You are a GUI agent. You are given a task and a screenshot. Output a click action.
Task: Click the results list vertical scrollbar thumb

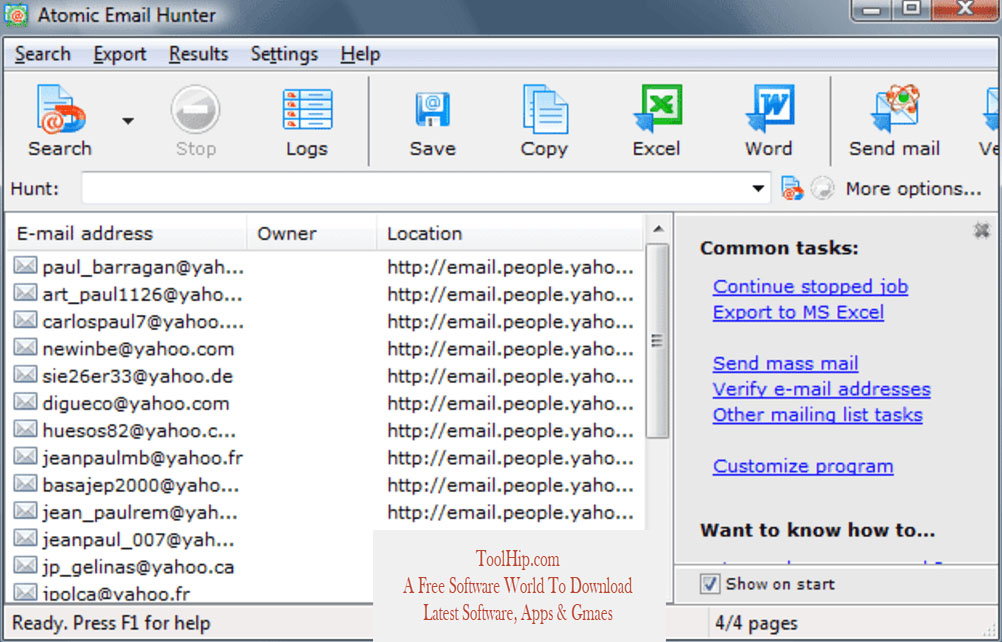657,341
